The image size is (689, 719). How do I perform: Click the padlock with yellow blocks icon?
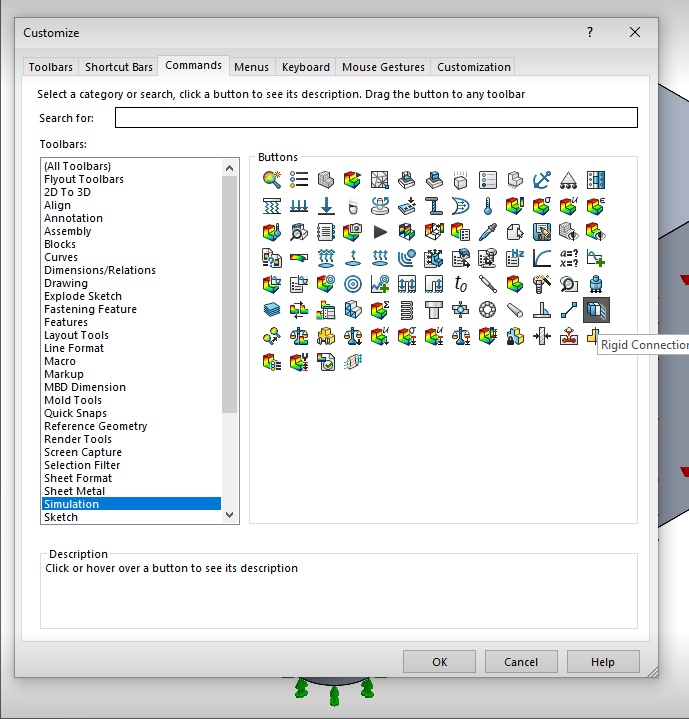click(x=515, y=337)
